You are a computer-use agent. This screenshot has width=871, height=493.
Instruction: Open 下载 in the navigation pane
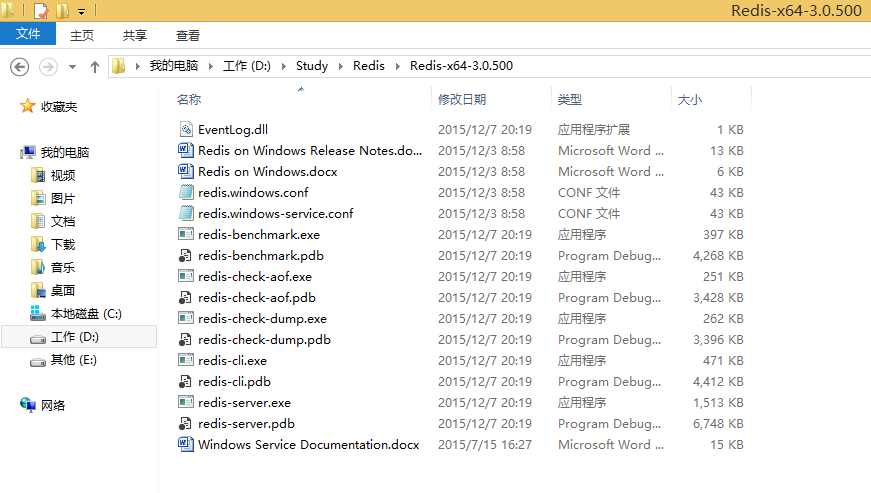[x=63, y=244]
